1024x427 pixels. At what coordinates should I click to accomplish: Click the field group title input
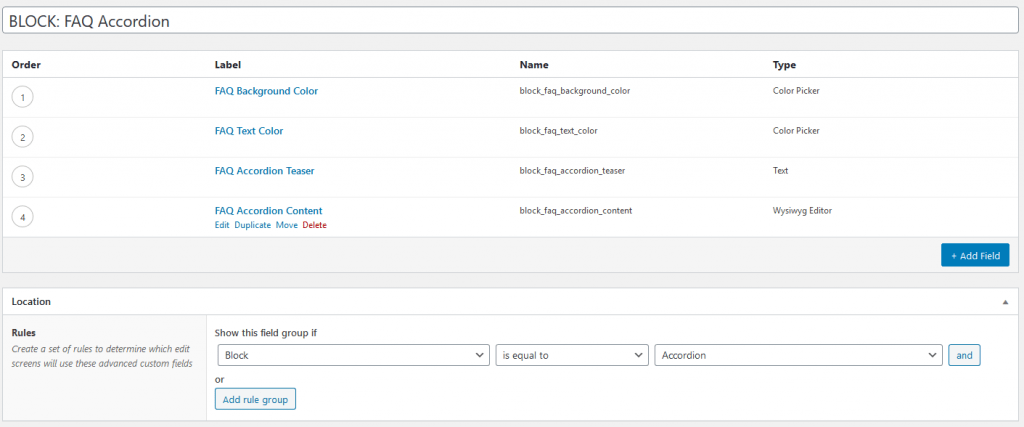coord(510,20)
